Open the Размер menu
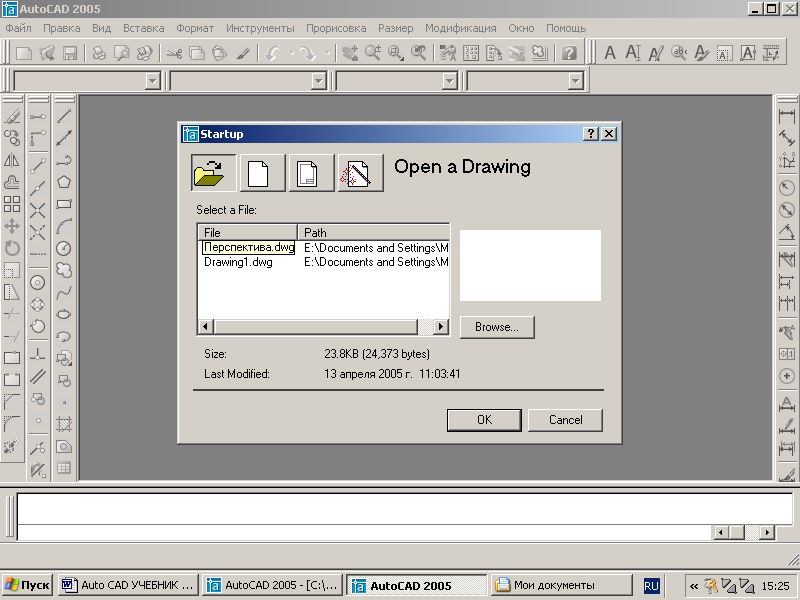The width and height of the screenshot is (800, 600). coord(395,28)
